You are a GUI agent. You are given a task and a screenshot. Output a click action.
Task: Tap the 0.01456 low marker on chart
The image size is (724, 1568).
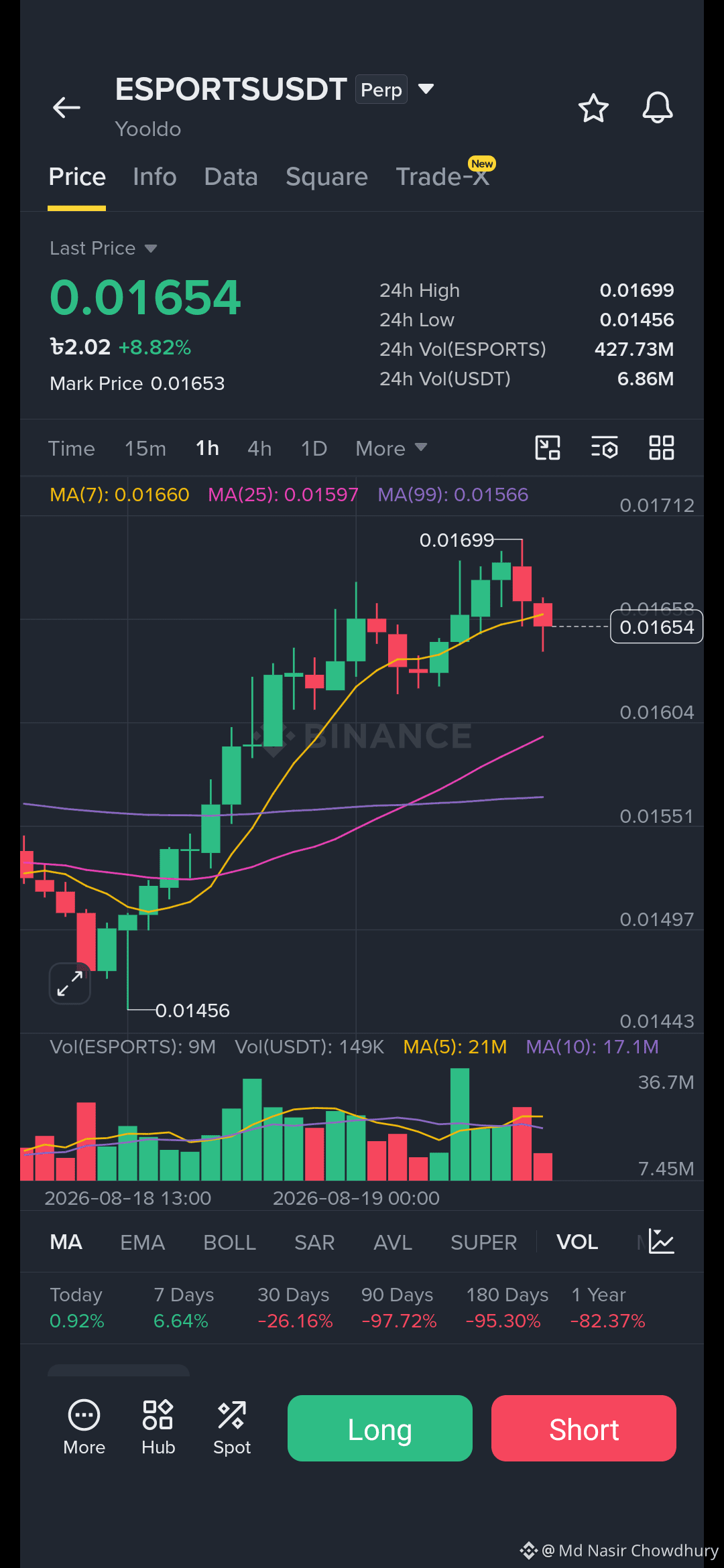(x=192, y=1010)
